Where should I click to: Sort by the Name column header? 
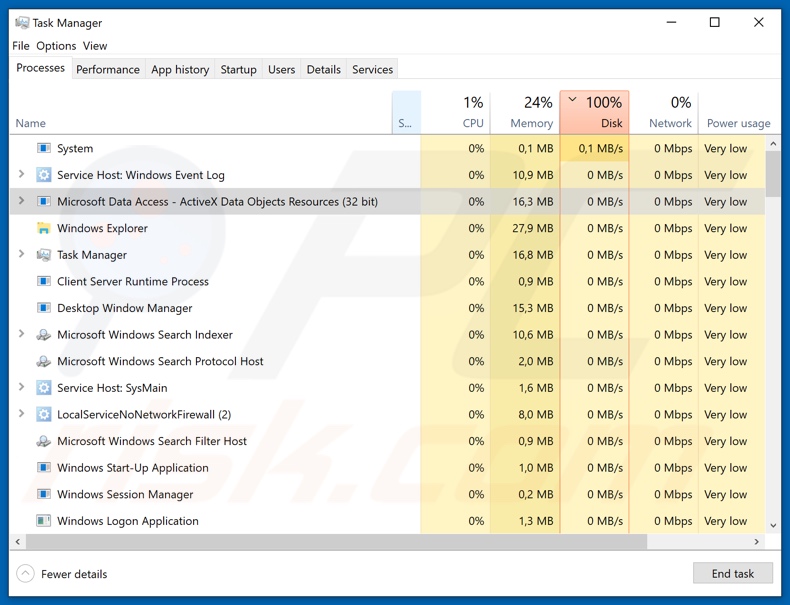[201, 112]
